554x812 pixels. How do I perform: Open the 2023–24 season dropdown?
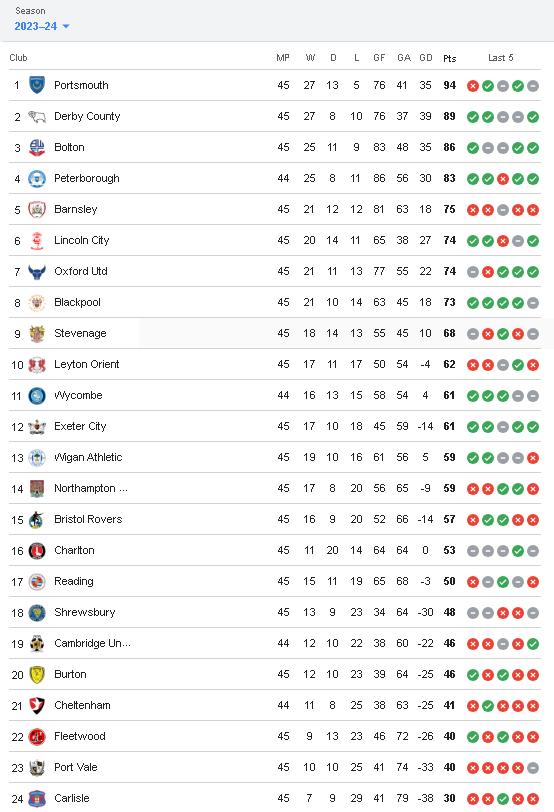[41, 26]
